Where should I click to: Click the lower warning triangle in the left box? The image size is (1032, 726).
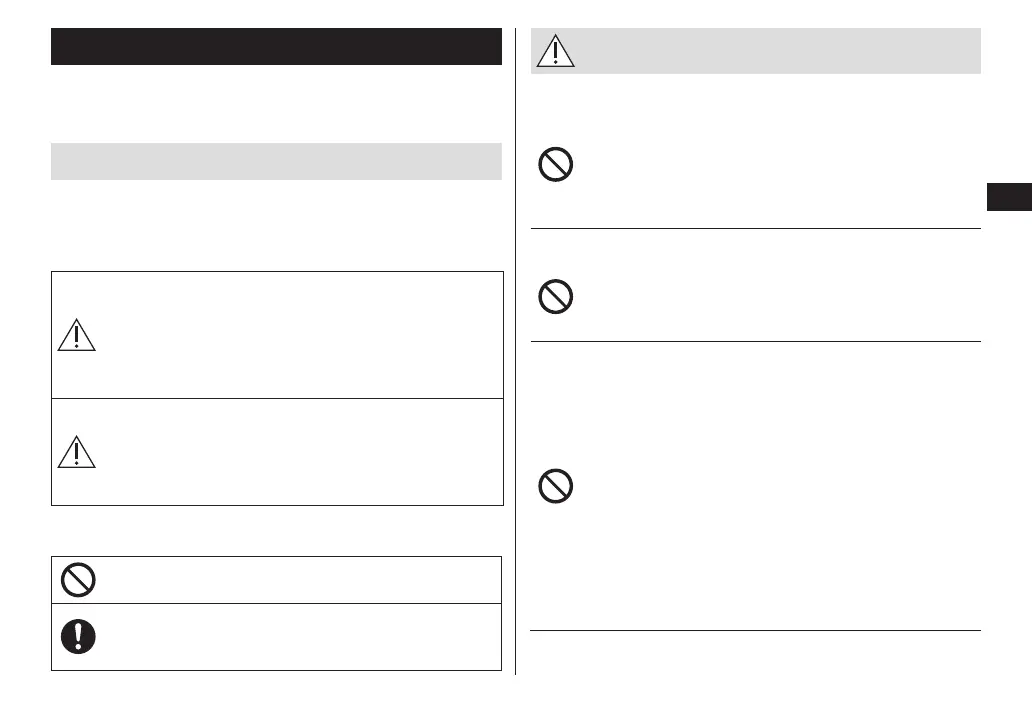(76, 452)
